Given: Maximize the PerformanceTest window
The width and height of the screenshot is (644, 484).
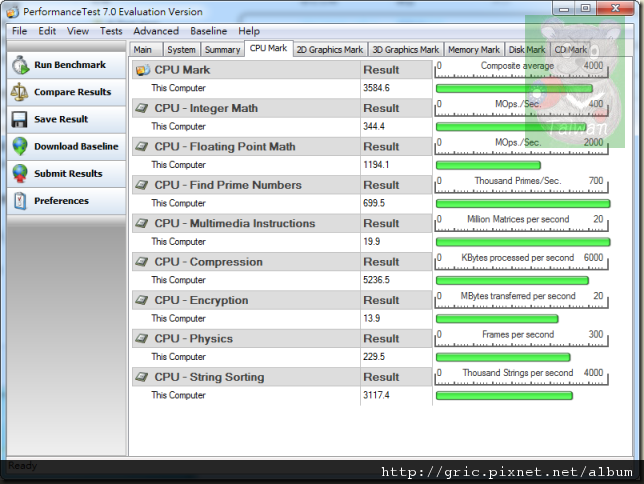Looking at the screenshot, I should [x=586, y=8].
